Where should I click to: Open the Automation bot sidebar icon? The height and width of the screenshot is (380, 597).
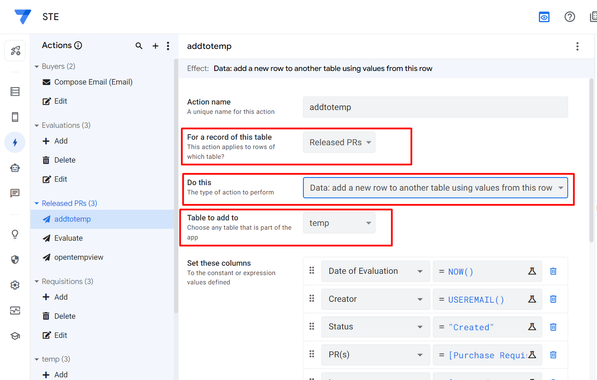[x=15, y=168]
